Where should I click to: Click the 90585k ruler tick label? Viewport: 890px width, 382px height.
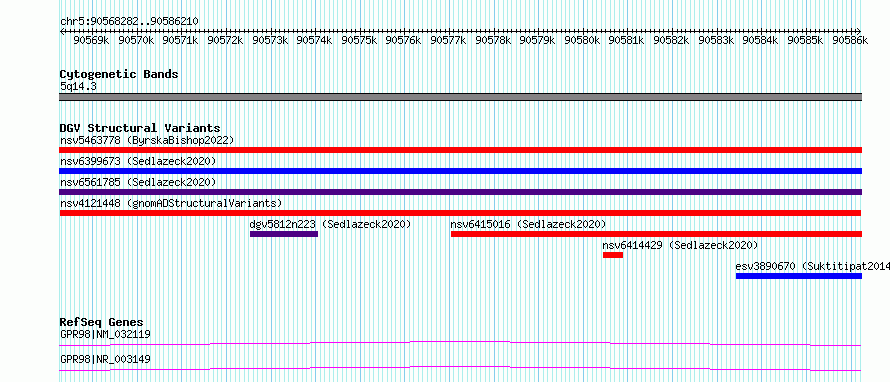point(805,40)
